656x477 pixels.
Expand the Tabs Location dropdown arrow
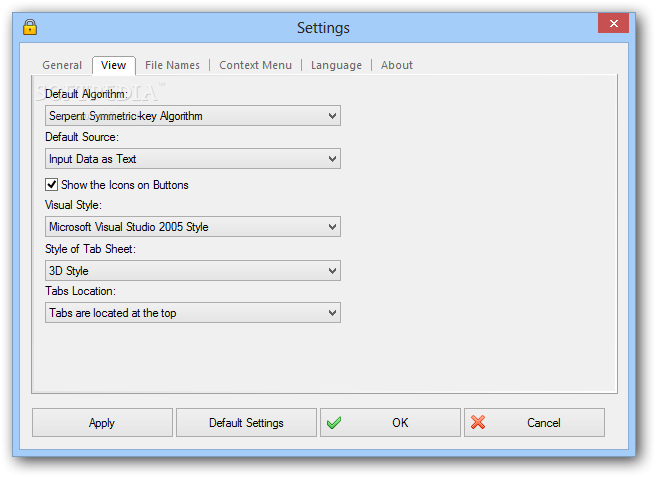click(332, 313)
